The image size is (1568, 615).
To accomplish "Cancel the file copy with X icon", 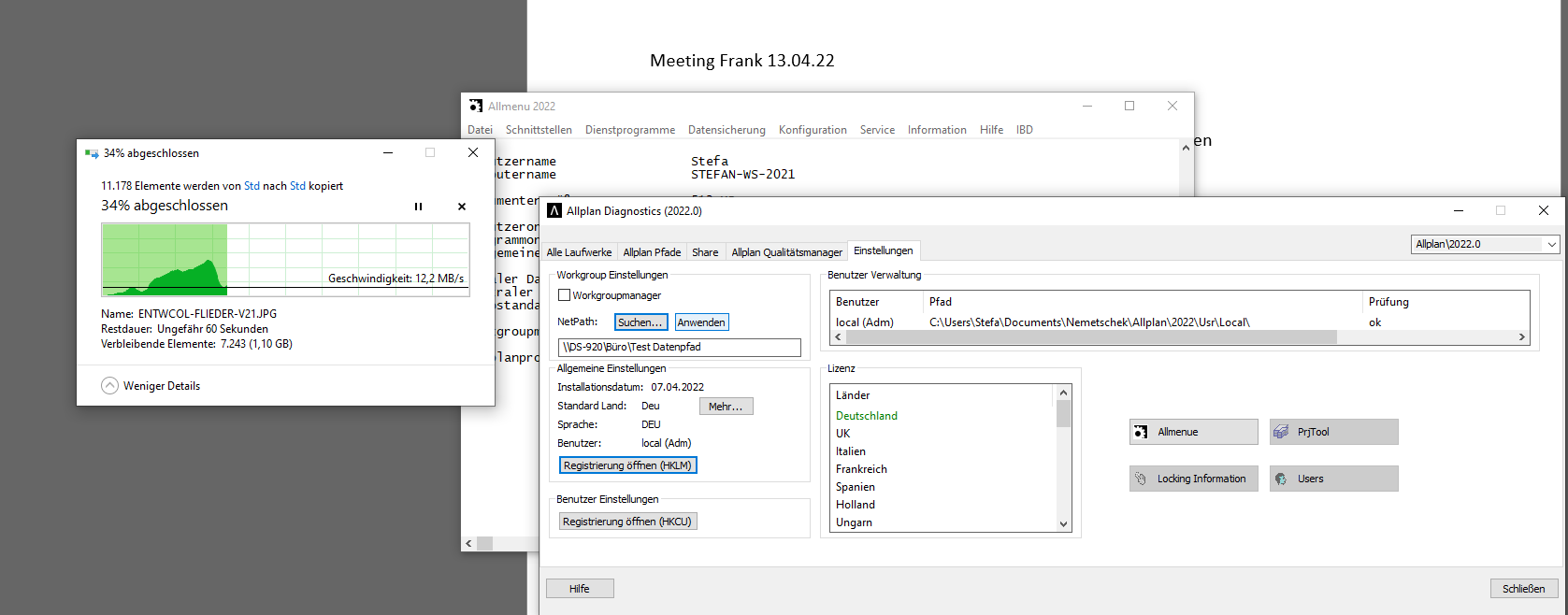I will 462,207.
